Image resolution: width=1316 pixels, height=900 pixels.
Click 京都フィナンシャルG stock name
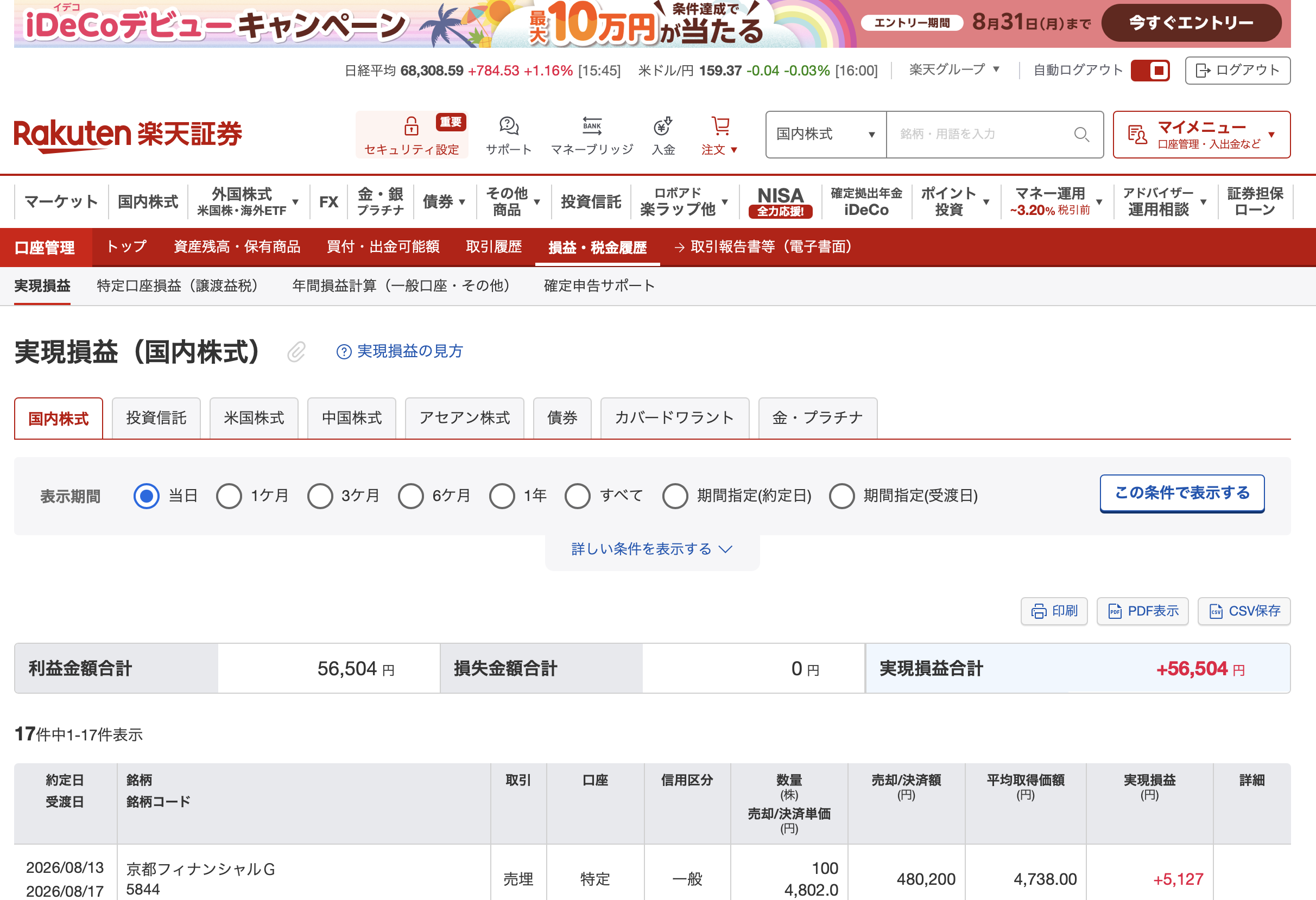tap(200, 870)
